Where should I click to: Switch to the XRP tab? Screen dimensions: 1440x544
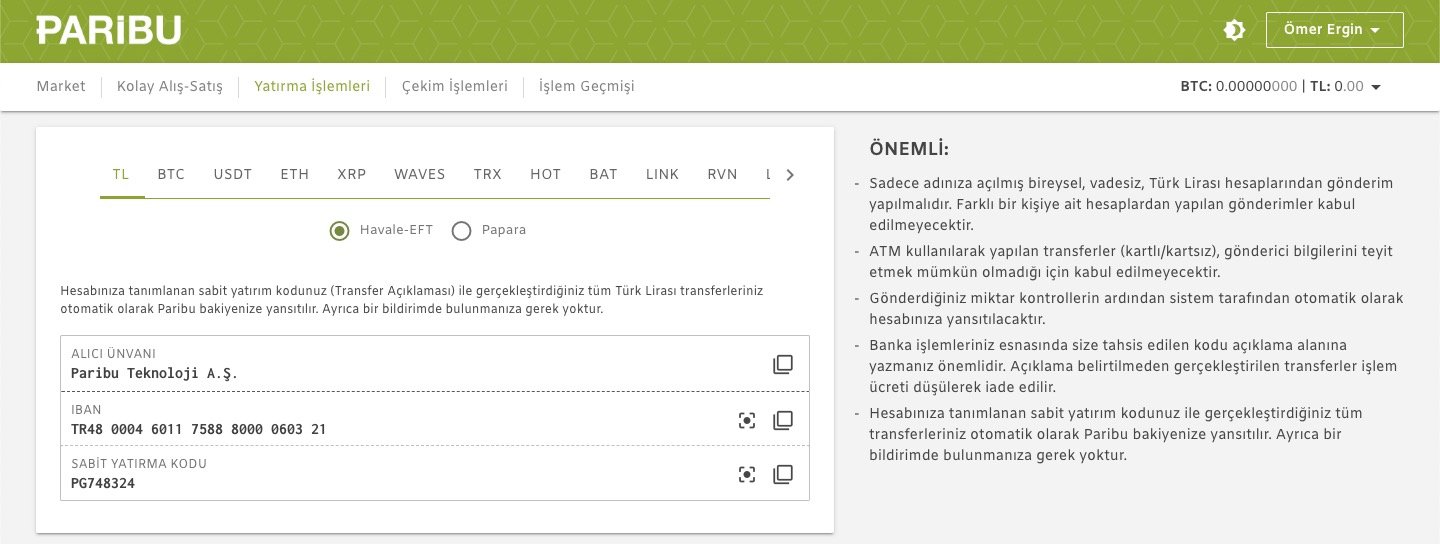352,174
